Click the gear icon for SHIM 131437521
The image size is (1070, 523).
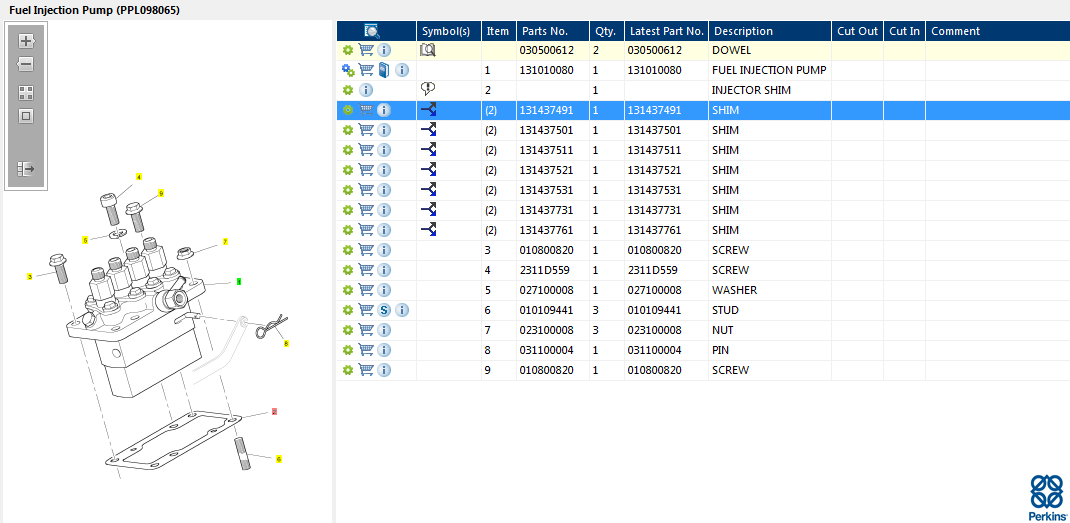click(348, 170)
